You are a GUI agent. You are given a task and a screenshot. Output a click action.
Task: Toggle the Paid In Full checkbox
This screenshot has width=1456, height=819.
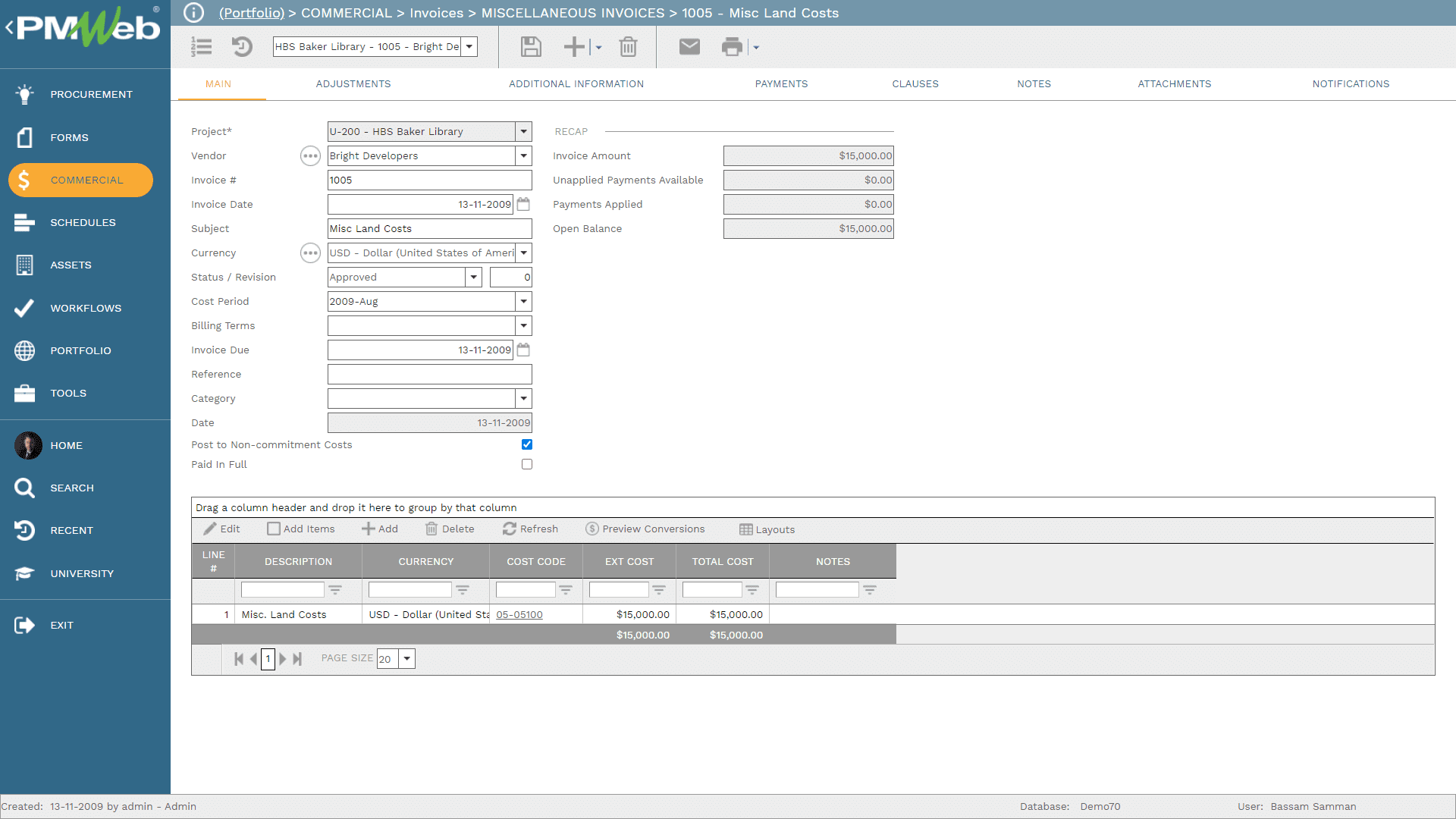coord(527,464)
